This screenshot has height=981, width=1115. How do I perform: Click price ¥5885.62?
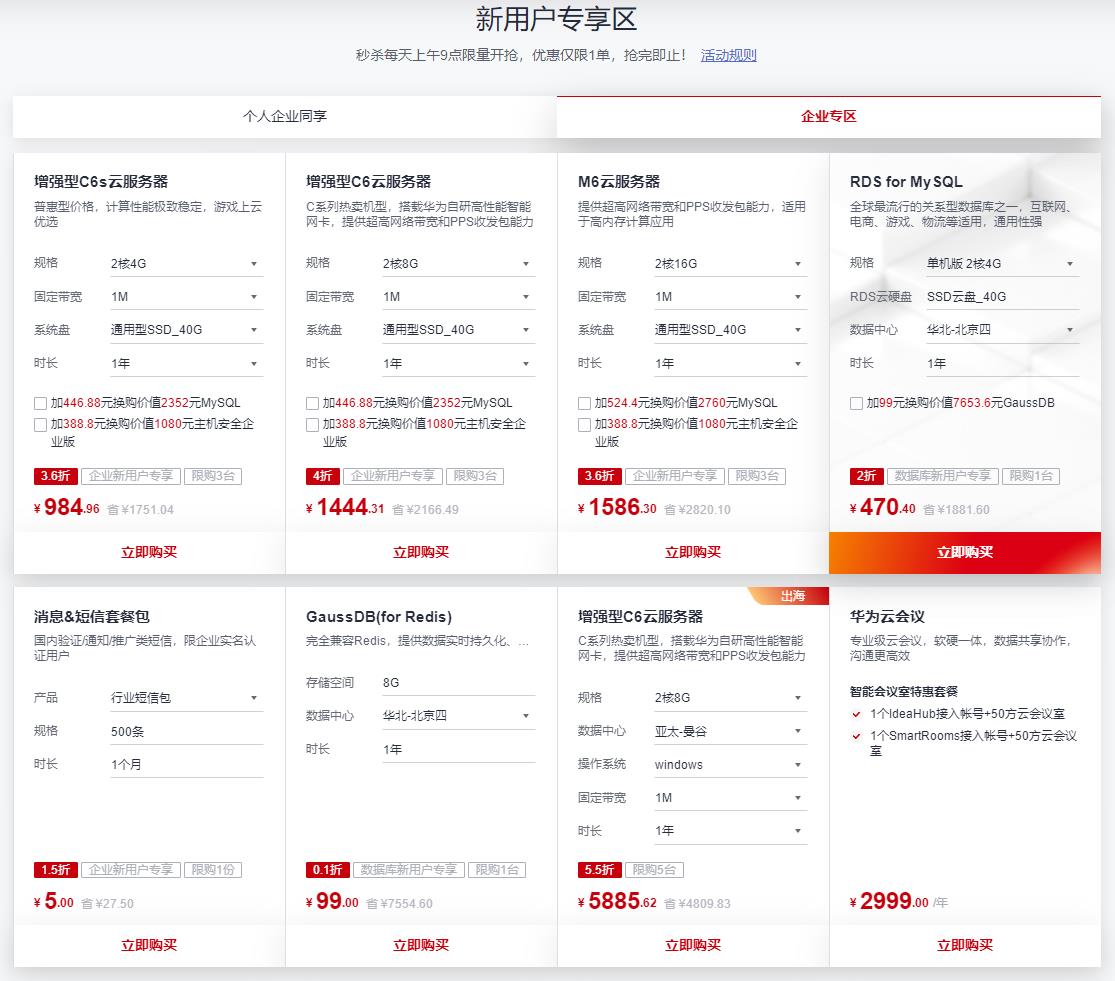click(617, 901)
